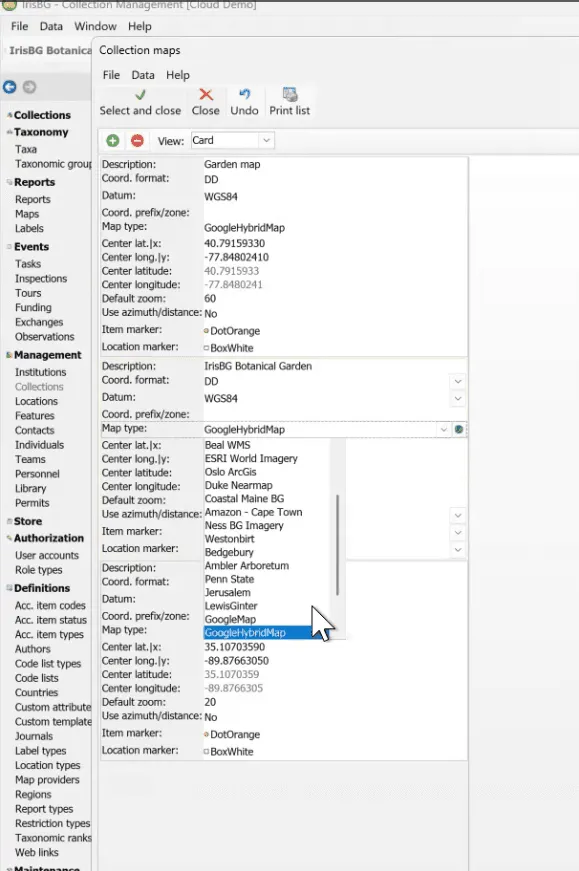Click the Garden map description field

click(x=335, y=164)
